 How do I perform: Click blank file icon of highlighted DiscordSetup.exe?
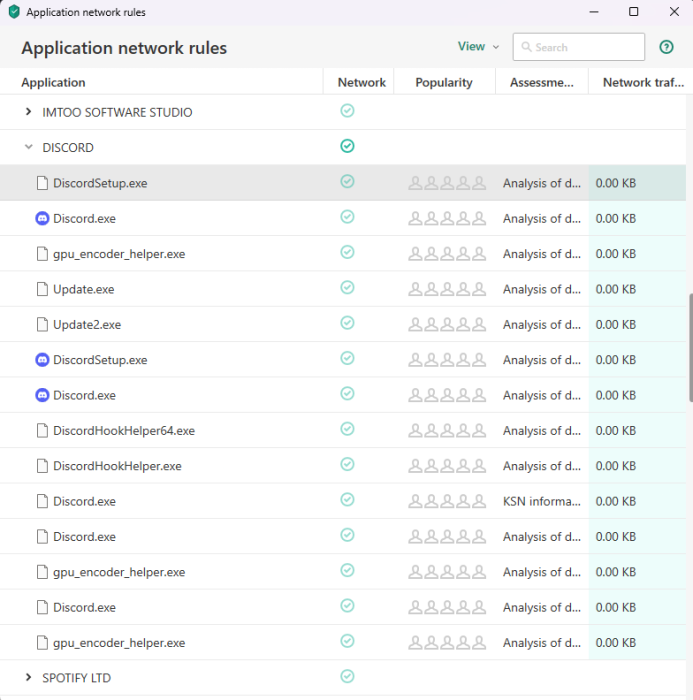[42, 183]
